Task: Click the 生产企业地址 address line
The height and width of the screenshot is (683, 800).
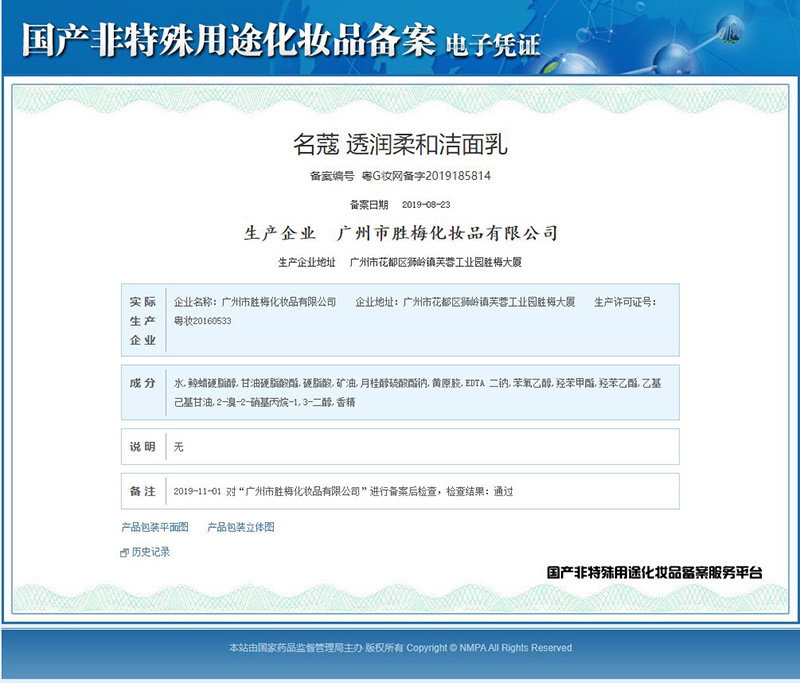Action: coord(400,262)
